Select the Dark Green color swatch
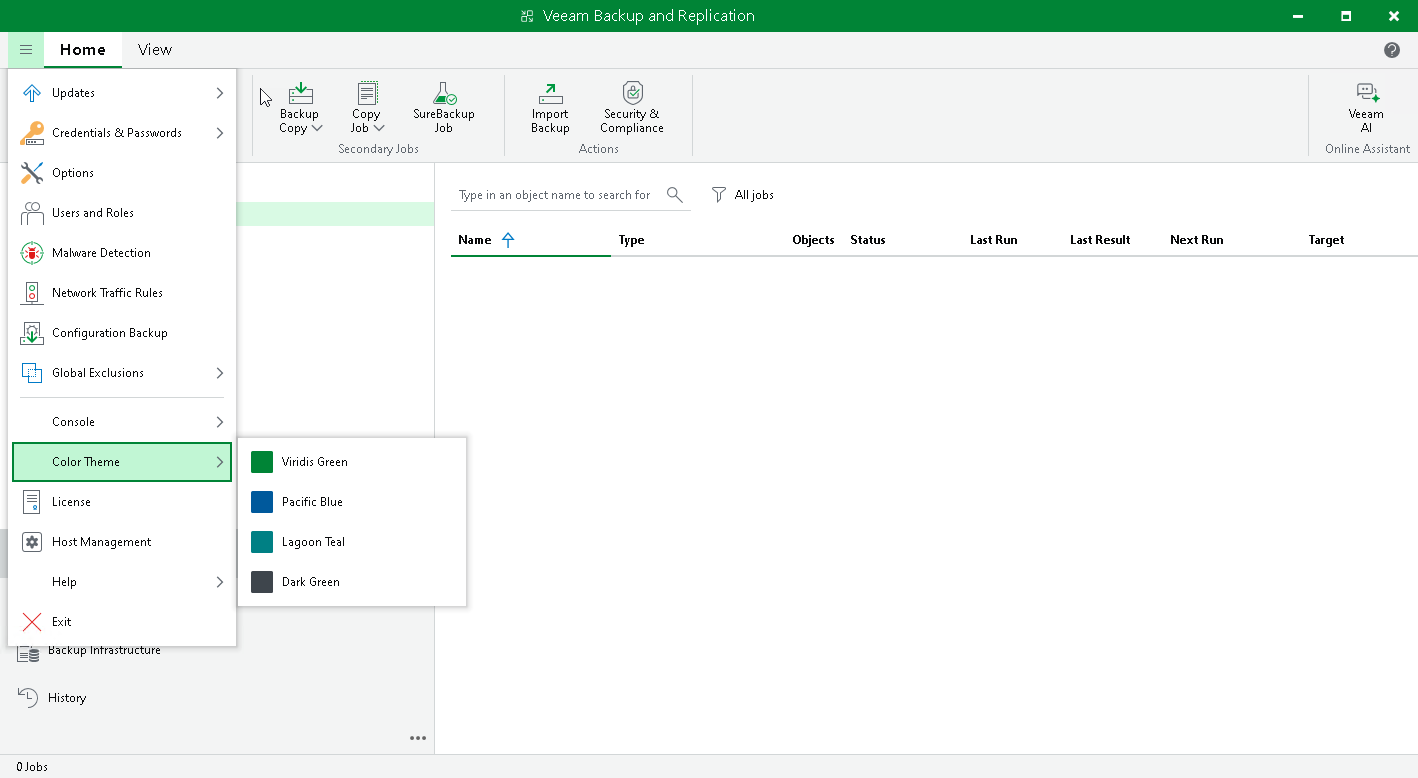The height and width of the screenshot is (778, 1418). pyautogui.click(x=262, y=582)
